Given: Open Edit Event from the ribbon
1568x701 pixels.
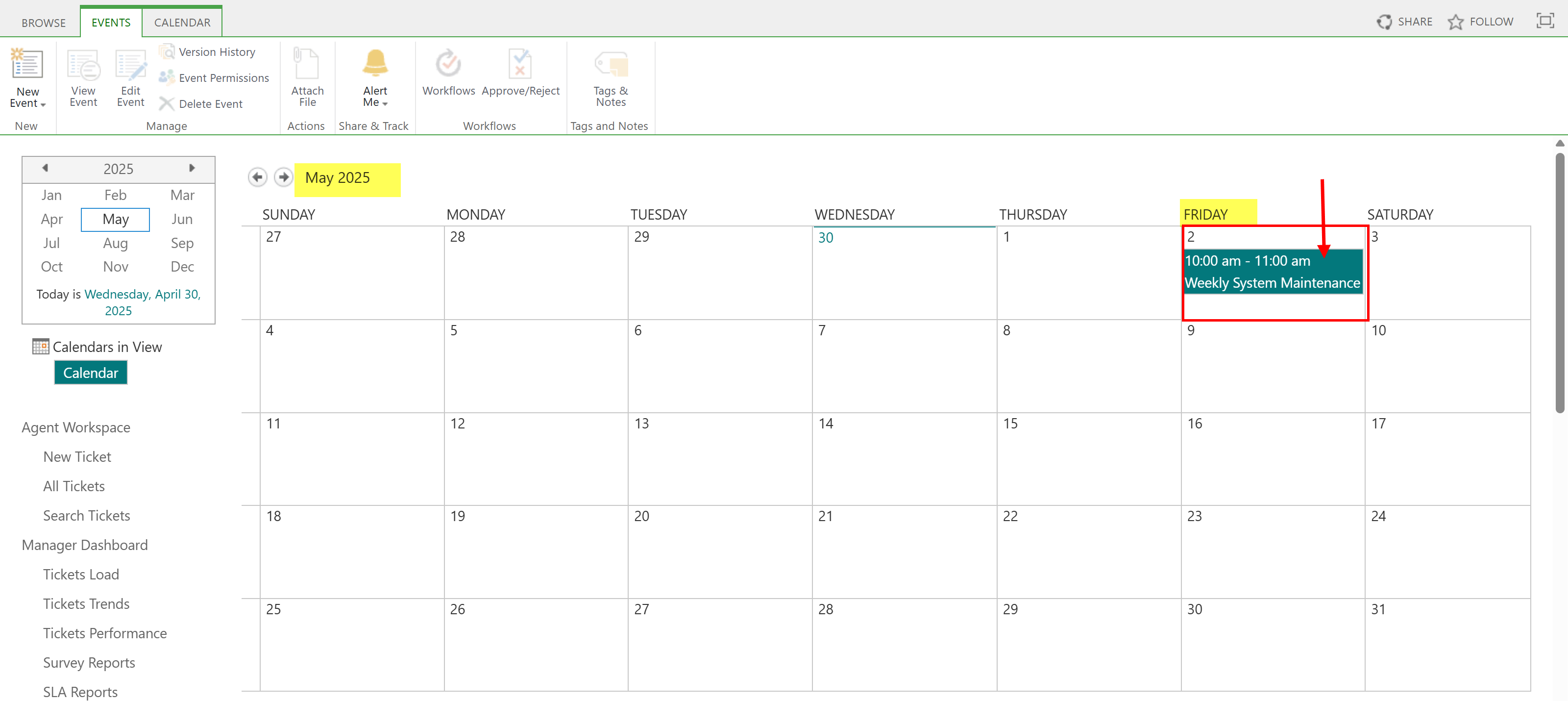Looking at the screenshot, I should pos(130,66).
